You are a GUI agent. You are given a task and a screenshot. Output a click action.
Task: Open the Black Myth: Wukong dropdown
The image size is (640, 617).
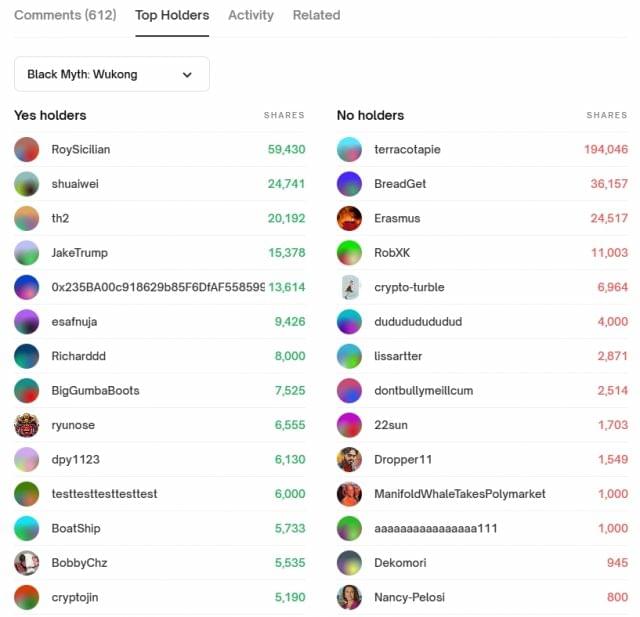pos(111,74)
